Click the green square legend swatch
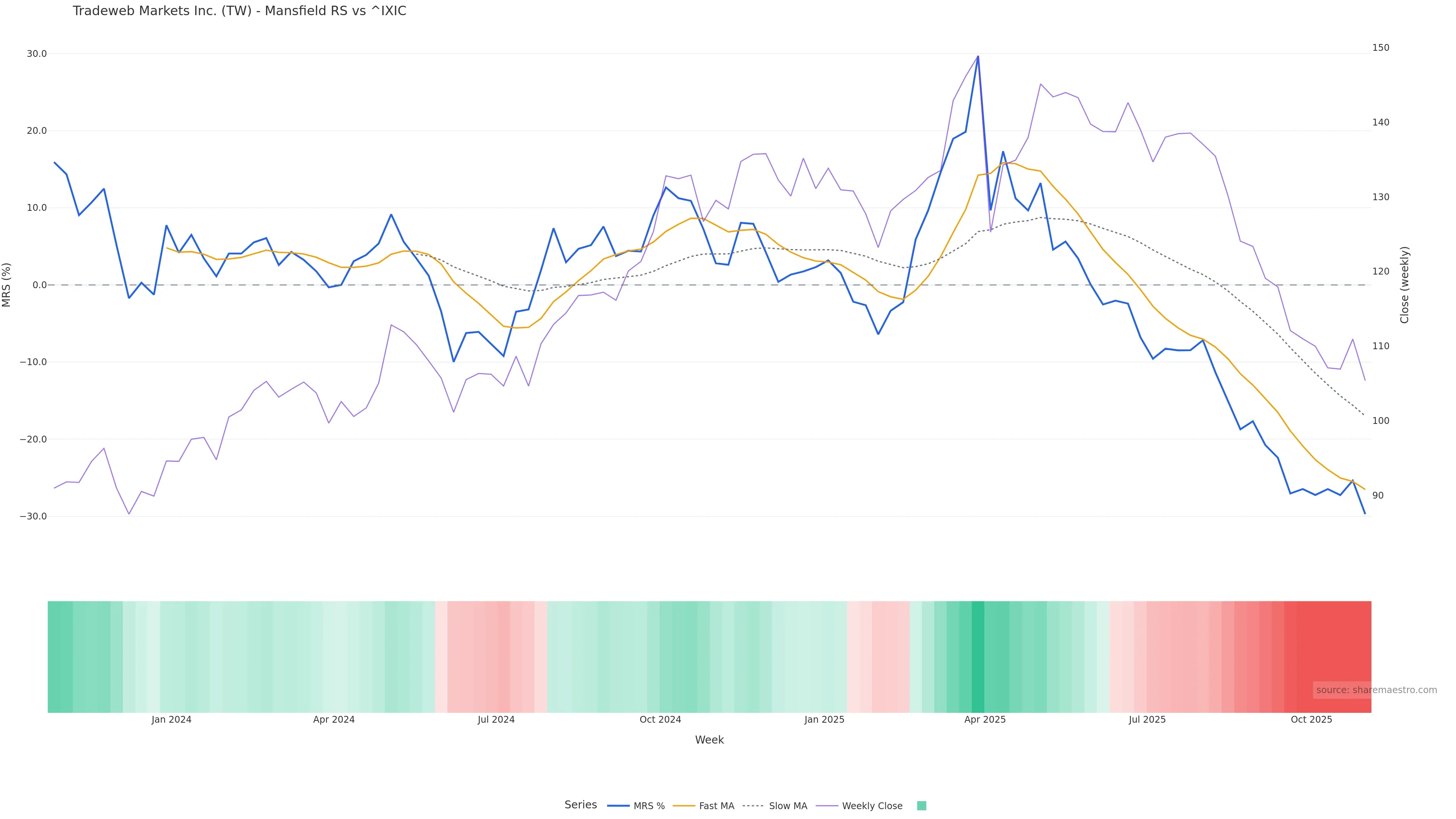 point(921,806)
